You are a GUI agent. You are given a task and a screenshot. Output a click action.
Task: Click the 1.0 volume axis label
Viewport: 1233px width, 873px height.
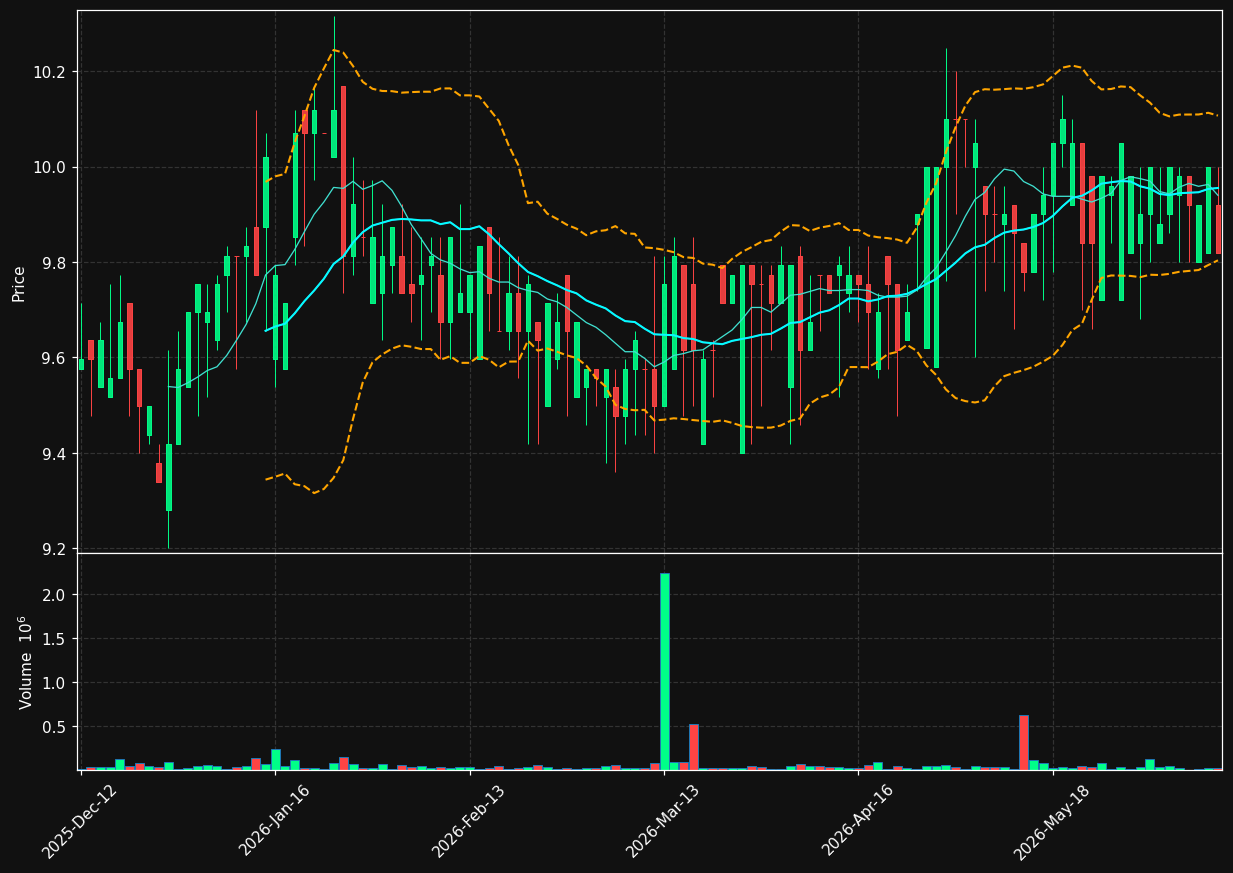pyautogui.click(x=55, y=683)
